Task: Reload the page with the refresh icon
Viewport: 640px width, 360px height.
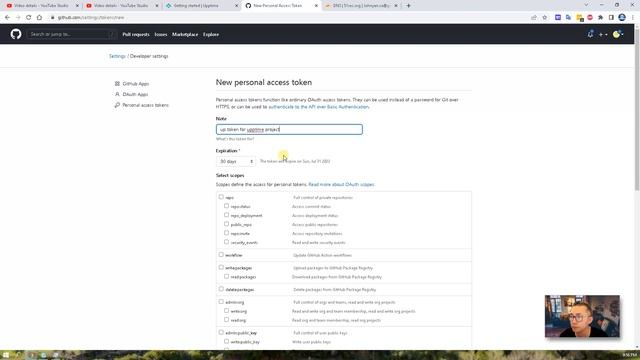Action: [29, 18]
